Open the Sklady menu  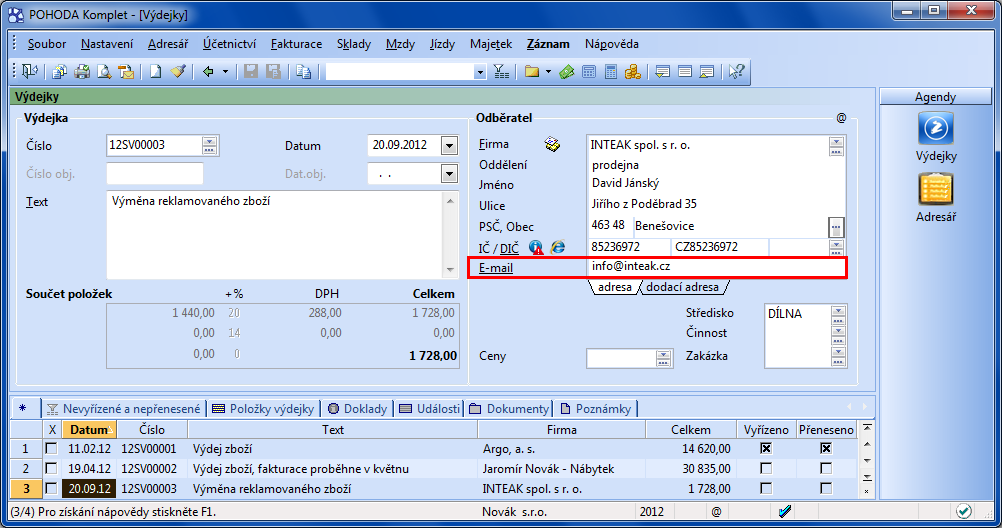354,44
